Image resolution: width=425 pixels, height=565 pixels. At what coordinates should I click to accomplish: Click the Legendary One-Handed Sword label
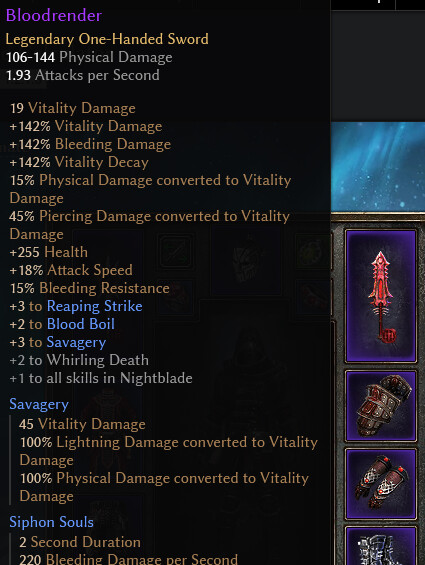point(107,39)
